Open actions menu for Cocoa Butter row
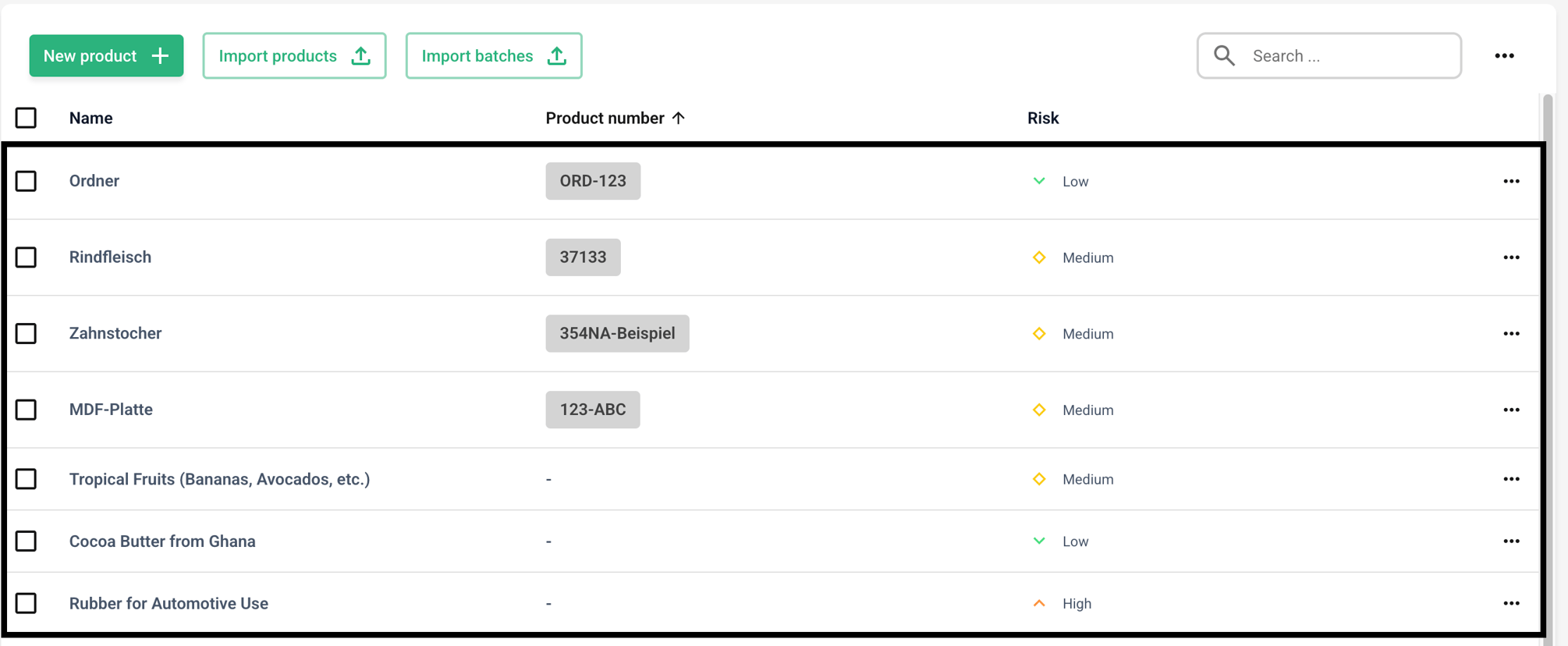Viewport: 1568px width, 646px height. click(x=1511, y=541)
